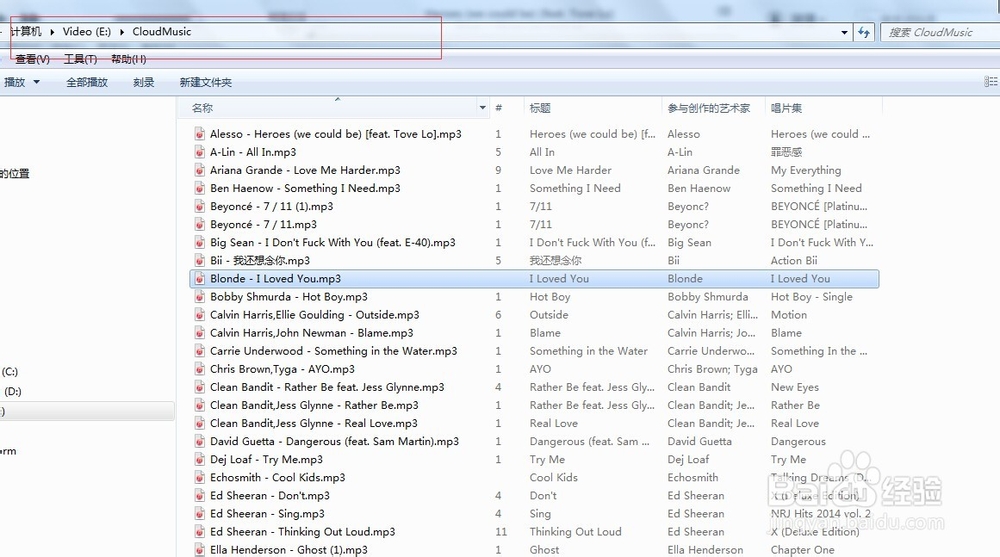This screenshot has width=1000, height=557.
Task: Click 新建文件夹 to create a folder
Action: 205,82
